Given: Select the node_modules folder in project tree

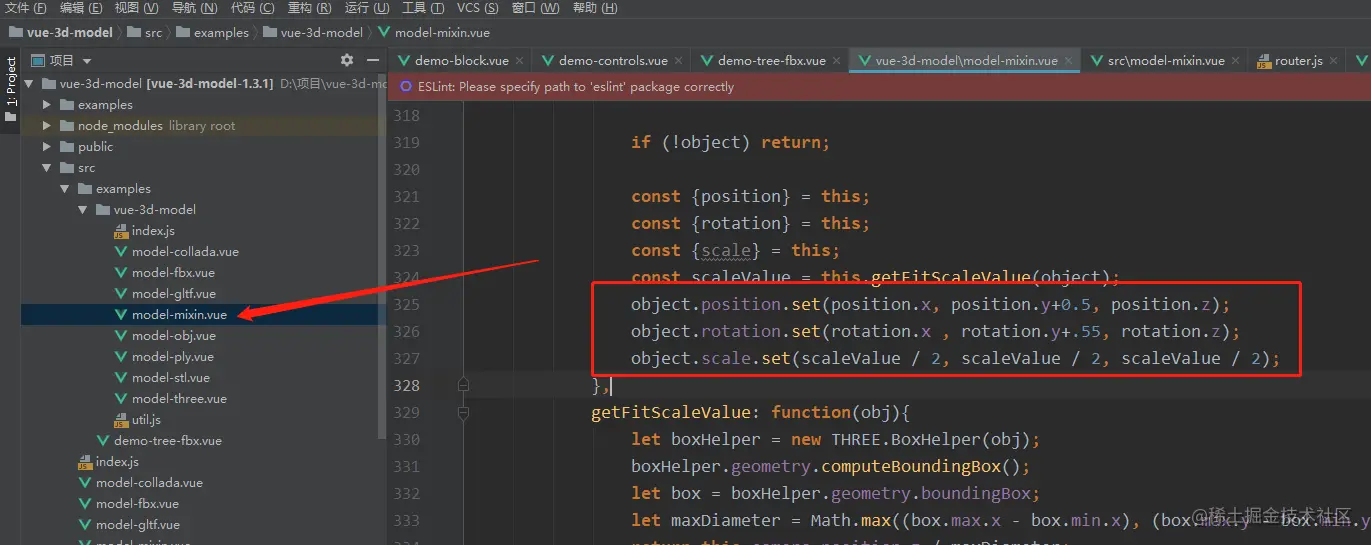Looking at the screenshot, I should click(x=120, y=126).
